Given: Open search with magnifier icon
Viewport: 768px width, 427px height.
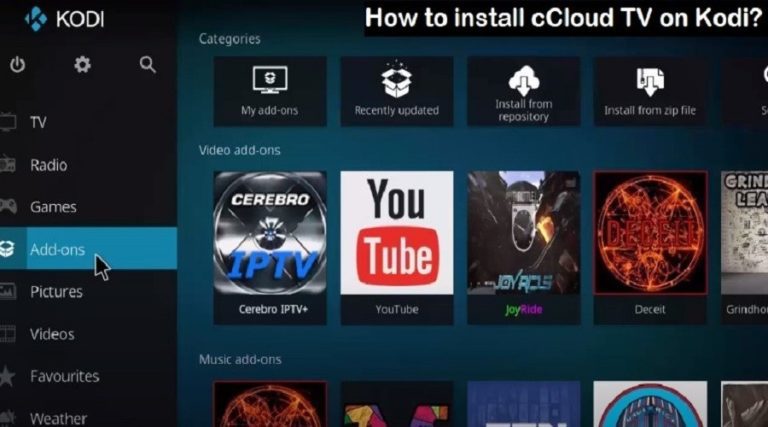Looking at the screenshot, I should (147, 65).
